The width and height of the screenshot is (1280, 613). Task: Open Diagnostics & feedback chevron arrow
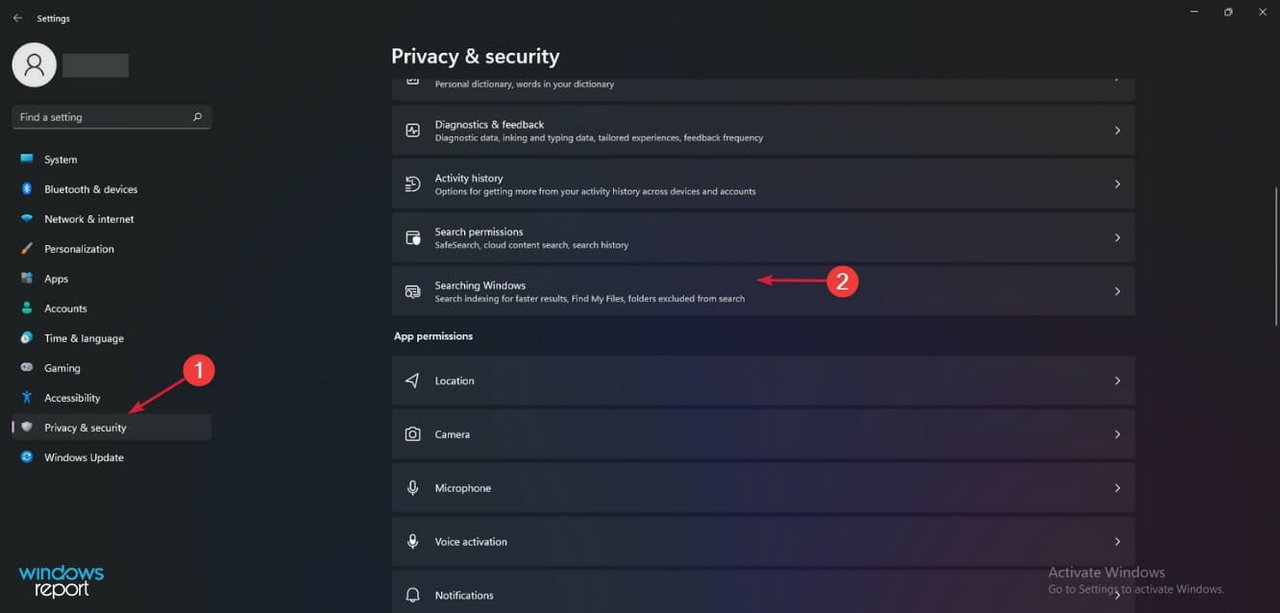tap(1117, 131)
